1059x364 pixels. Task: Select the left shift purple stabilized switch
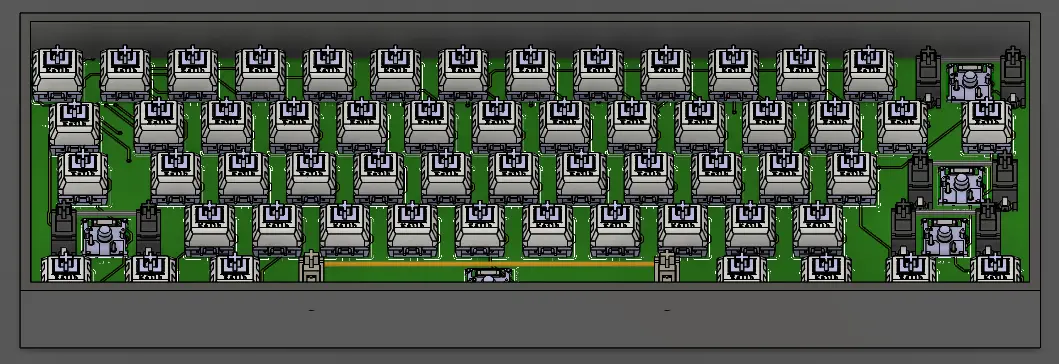(105, 237)
